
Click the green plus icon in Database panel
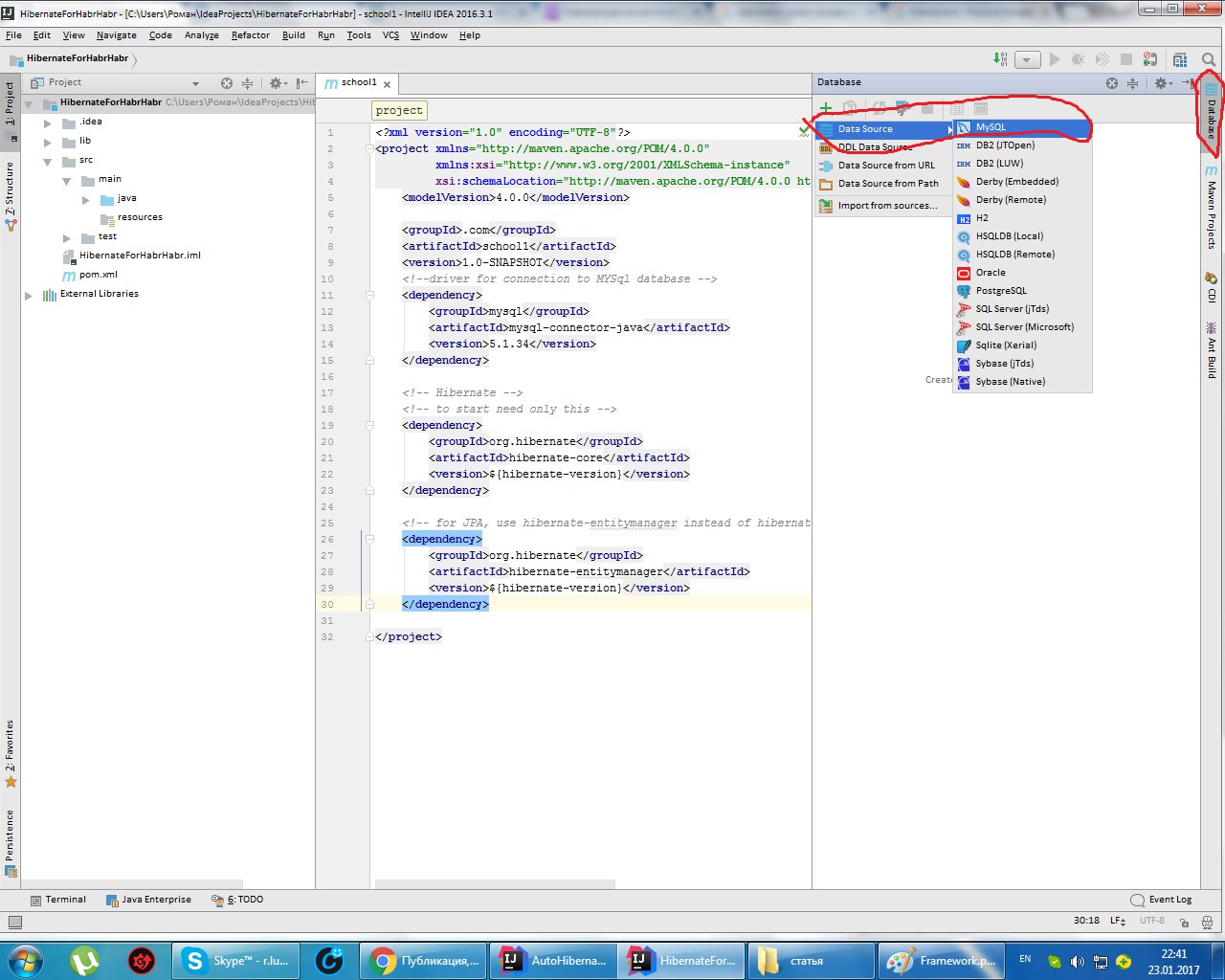pyautogui.click(x=825, y=107)
